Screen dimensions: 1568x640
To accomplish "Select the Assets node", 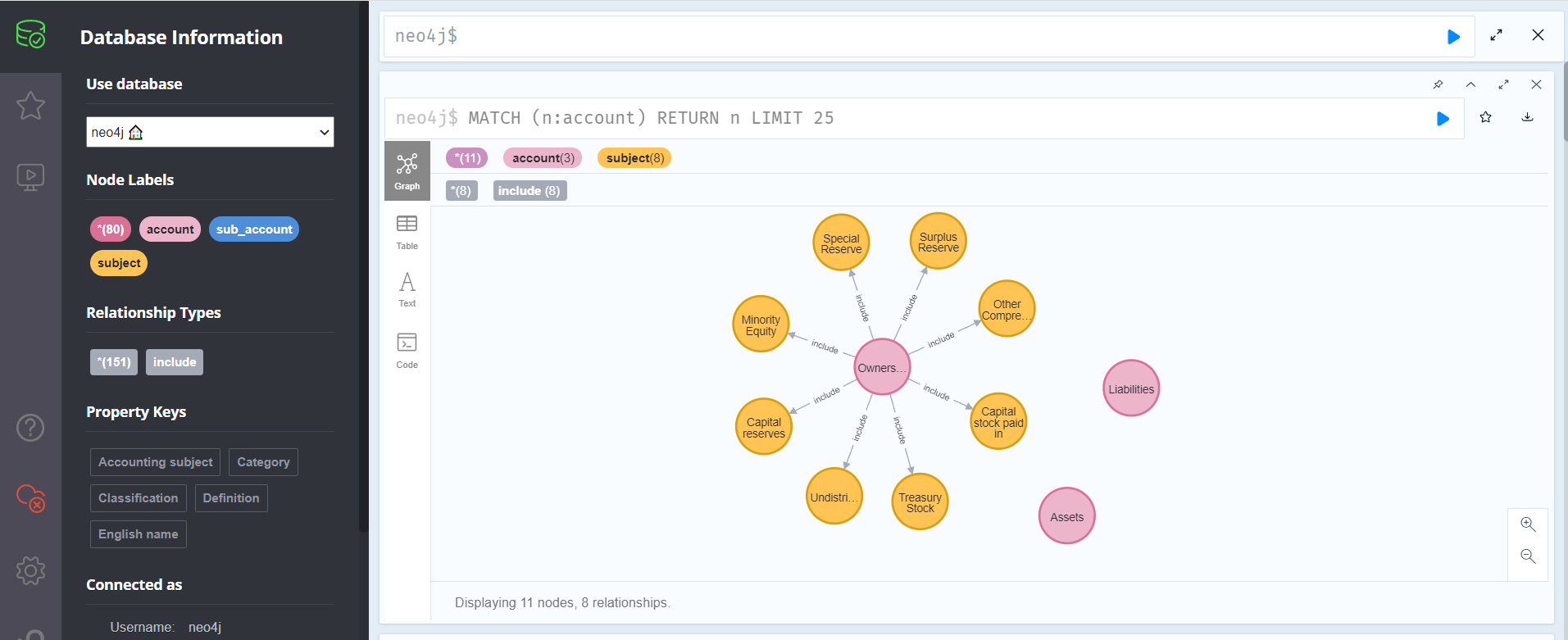I will coord(1066,516).
